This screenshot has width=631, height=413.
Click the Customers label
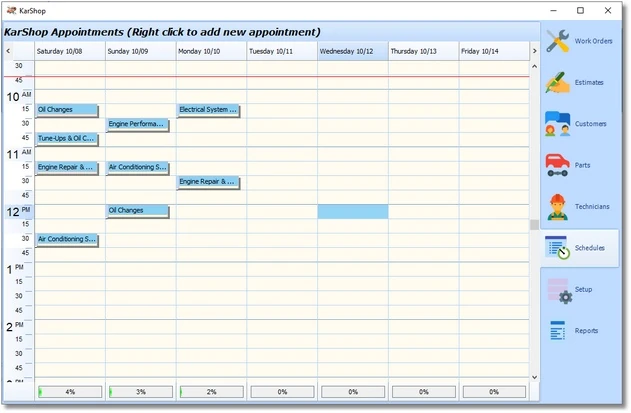click(590, 124)
